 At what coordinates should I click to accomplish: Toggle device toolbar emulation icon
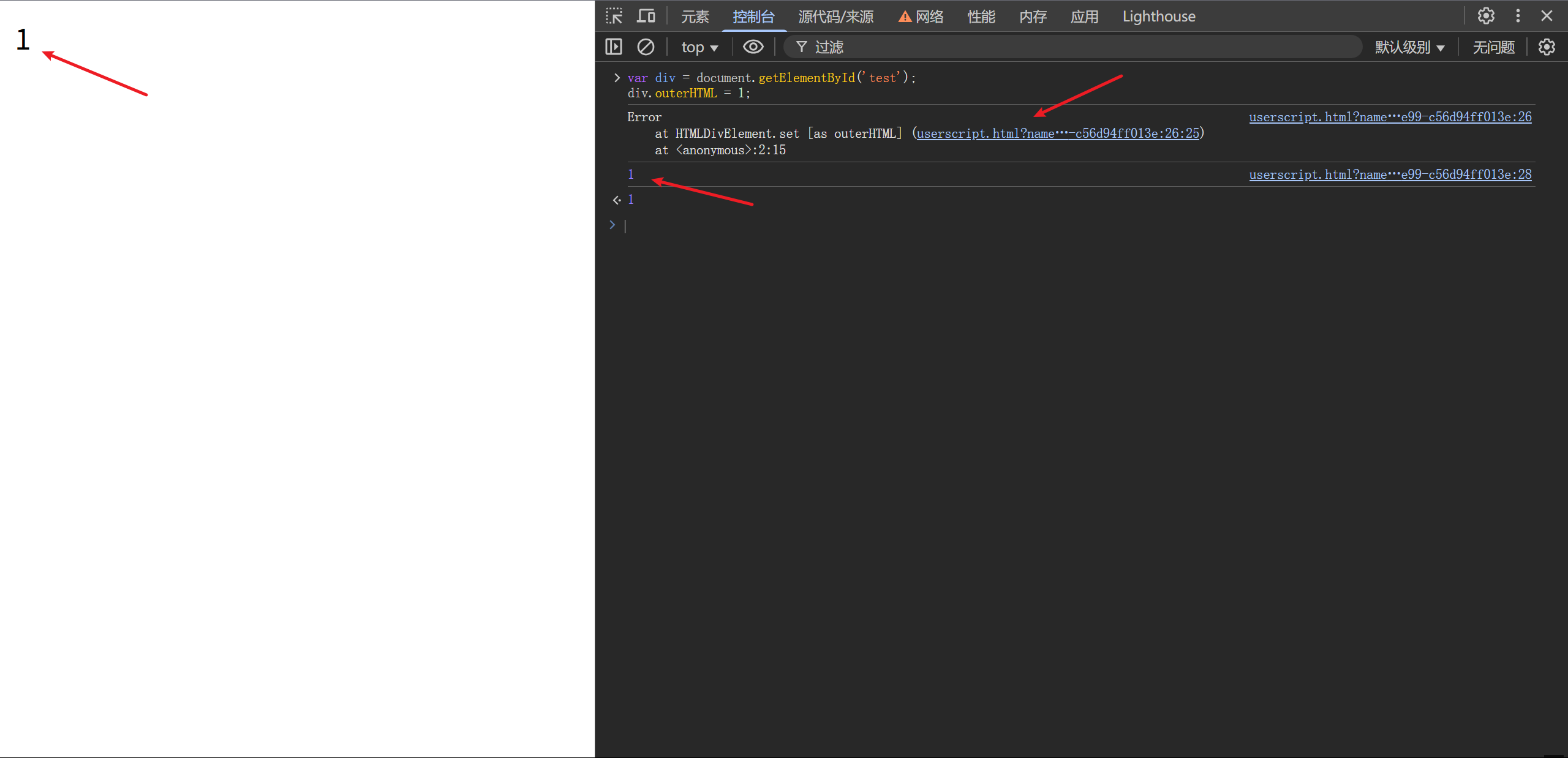coord(646,16)
